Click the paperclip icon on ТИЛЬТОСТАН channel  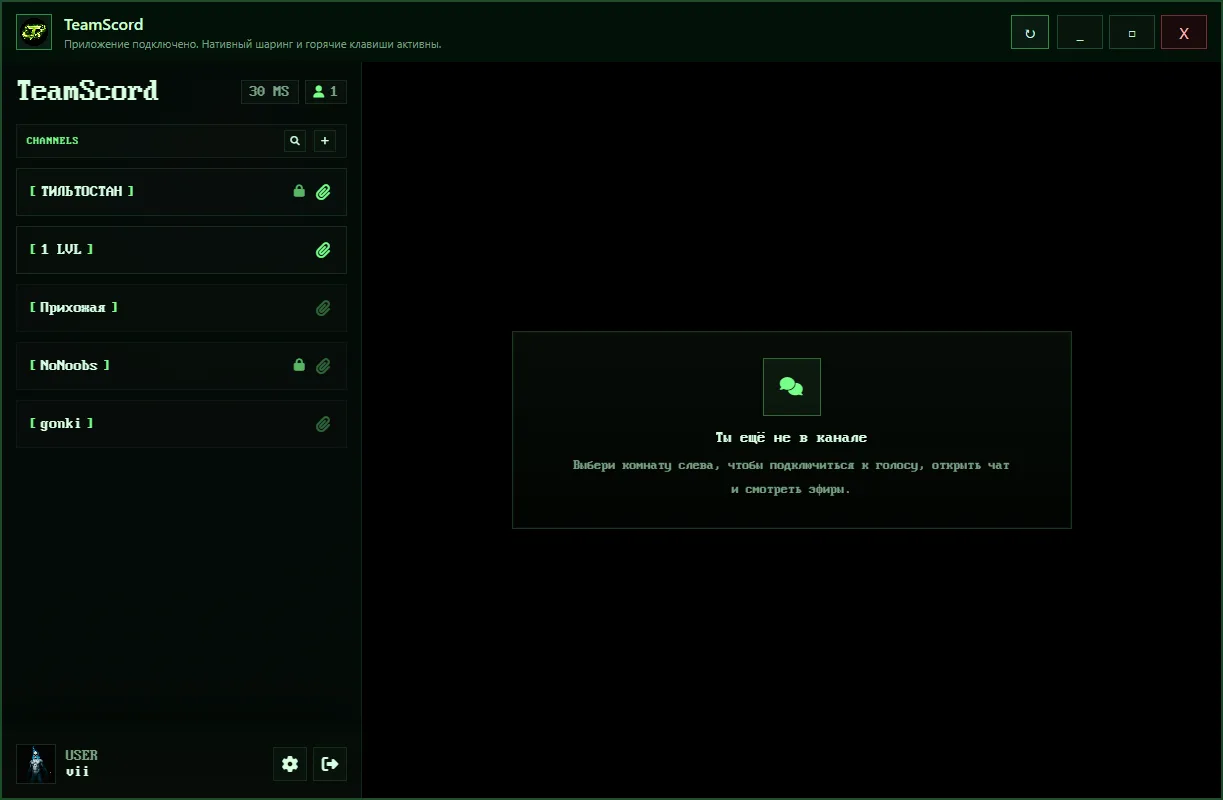tap(323, 192)
